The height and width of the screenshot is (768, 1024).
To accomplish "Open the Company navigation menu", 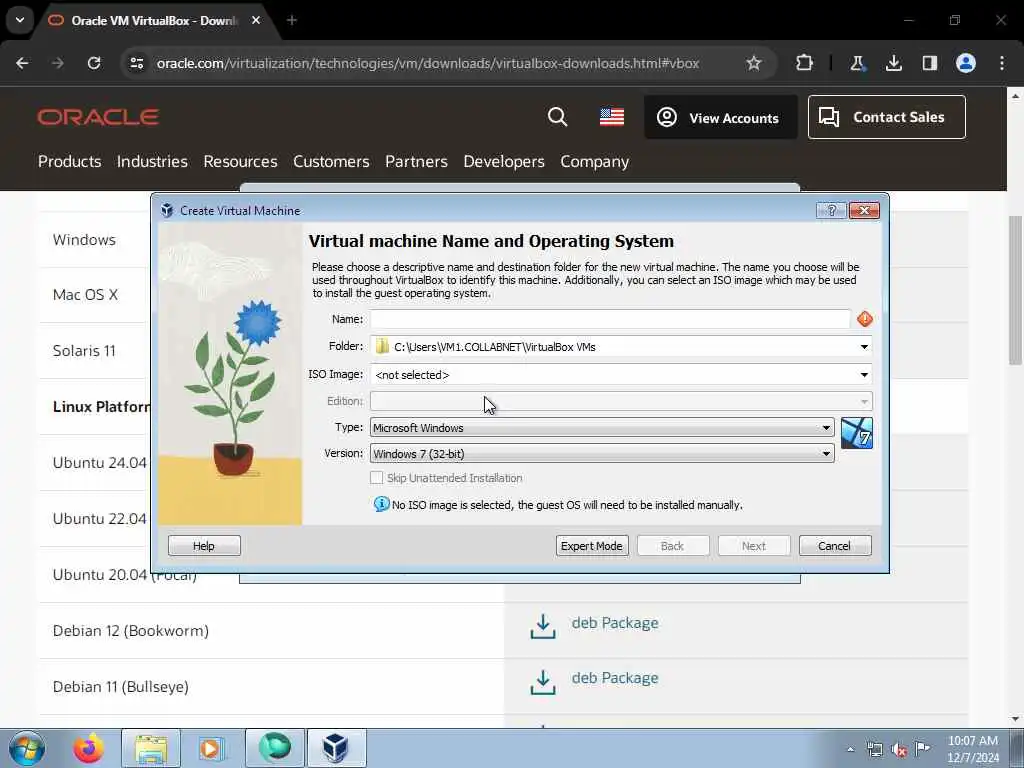I will click(x=594, y=161).
